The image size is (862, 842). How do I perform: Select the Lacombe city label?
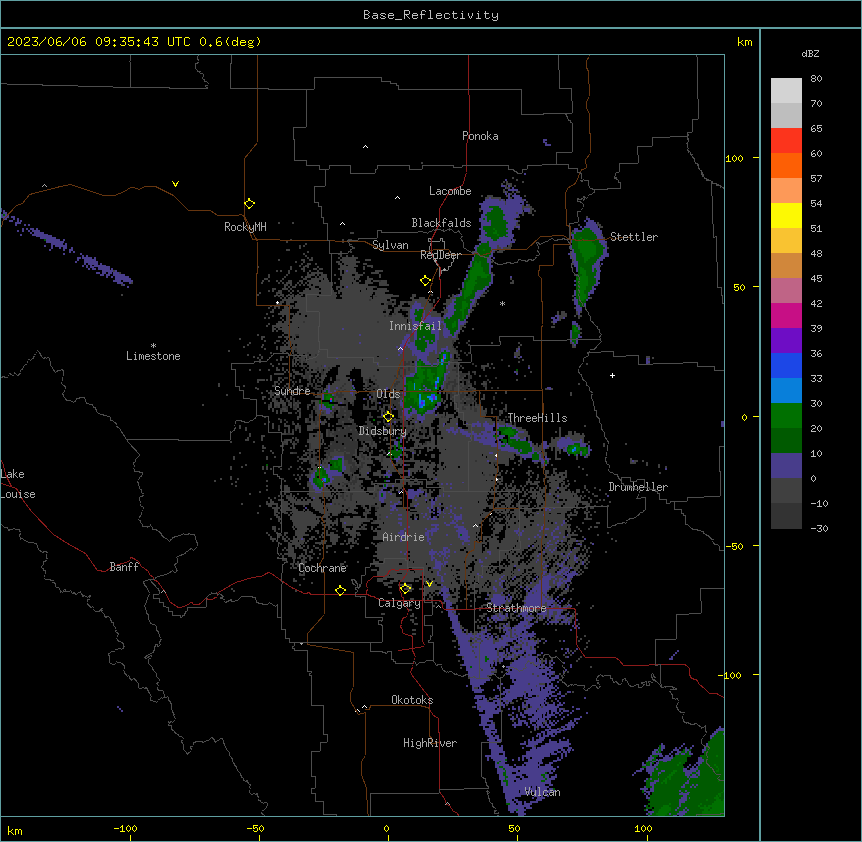tap(450, 191)
